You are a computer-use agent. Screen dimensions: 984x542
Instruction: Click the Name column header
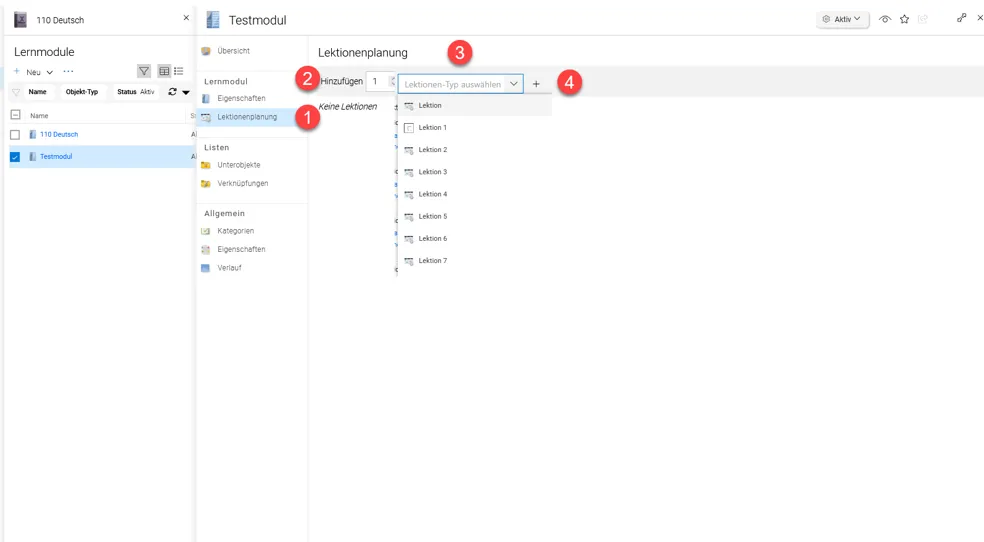(x=39, y=115)
